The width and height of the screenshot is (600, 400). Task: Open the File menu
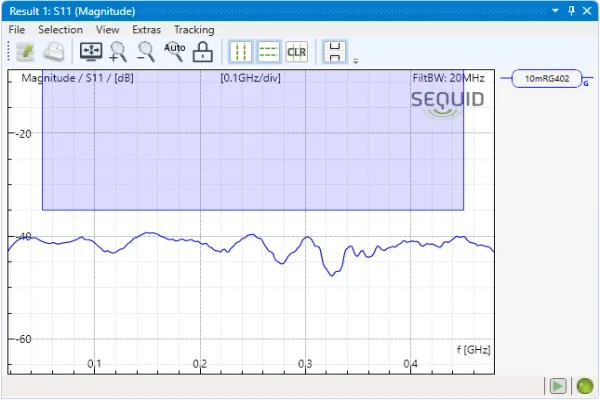click(17, 30)
